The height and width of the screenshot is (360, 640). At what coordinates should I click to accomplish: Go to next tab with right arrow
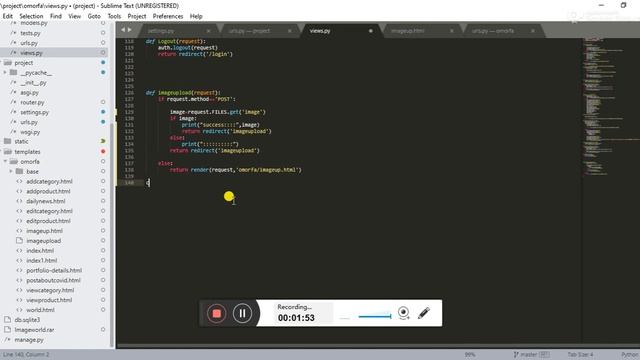pos(130,30)
